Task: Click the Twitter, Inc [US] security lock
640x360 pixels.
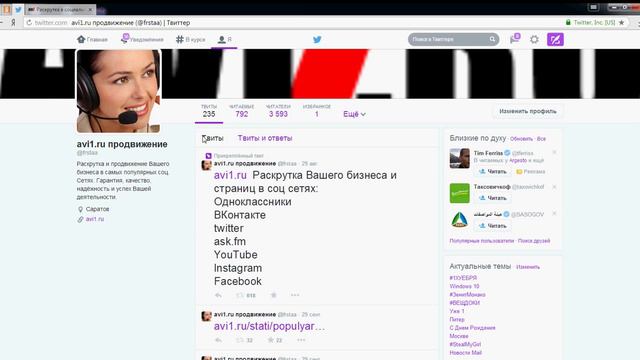Action: (590, 22)
